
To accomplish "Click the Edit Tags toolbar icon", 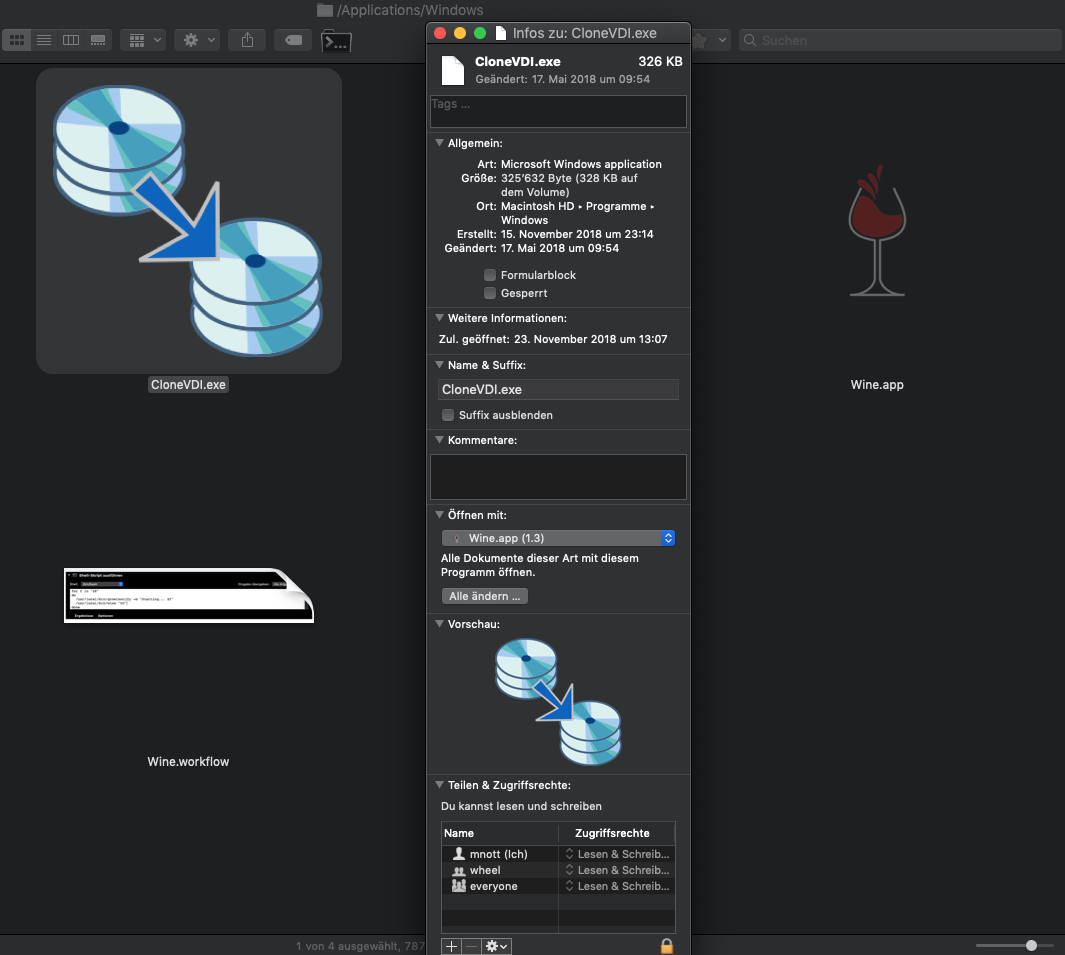I will 293,40.
